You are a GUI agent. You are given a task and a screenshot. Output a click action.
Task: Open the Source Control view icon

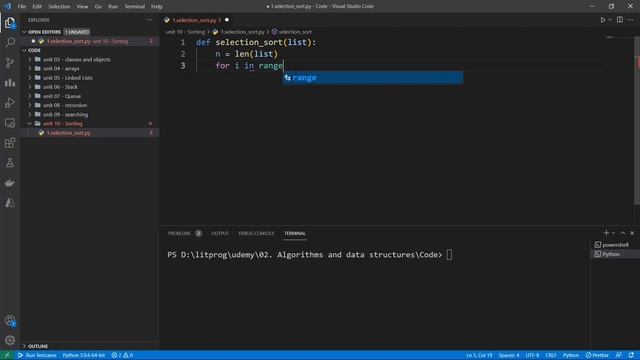point(10,62)
